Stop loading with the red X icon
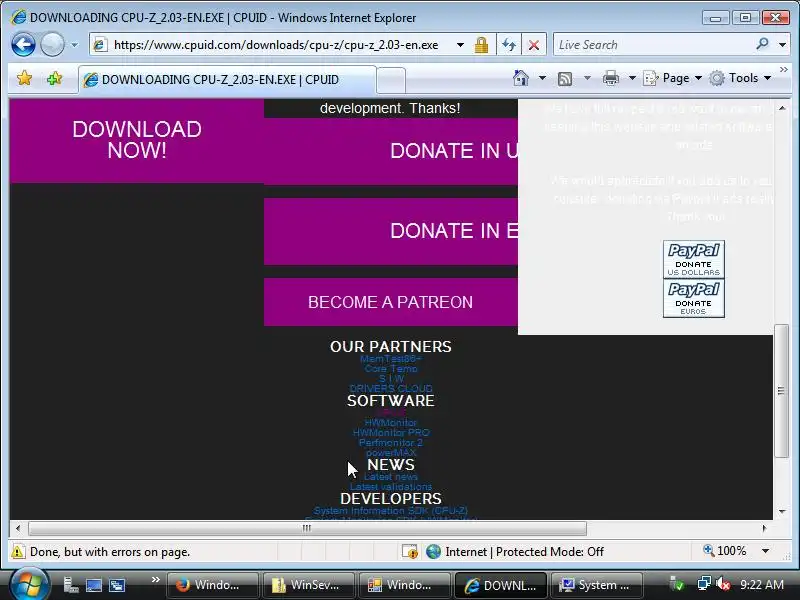This screenshot has height=600, width=800. click(534, 45)
